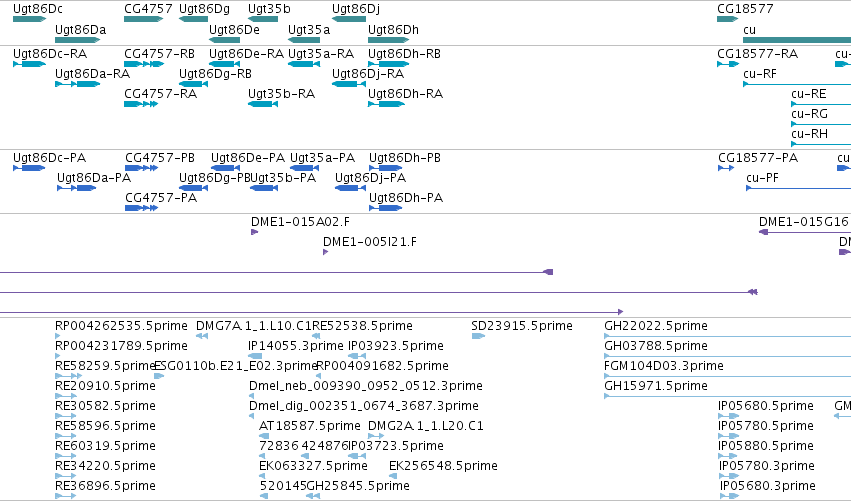Viewport: 851px width, 501px height.
Task: Select transcript Ugt86De-RA
Action: [x=224, y=64]
